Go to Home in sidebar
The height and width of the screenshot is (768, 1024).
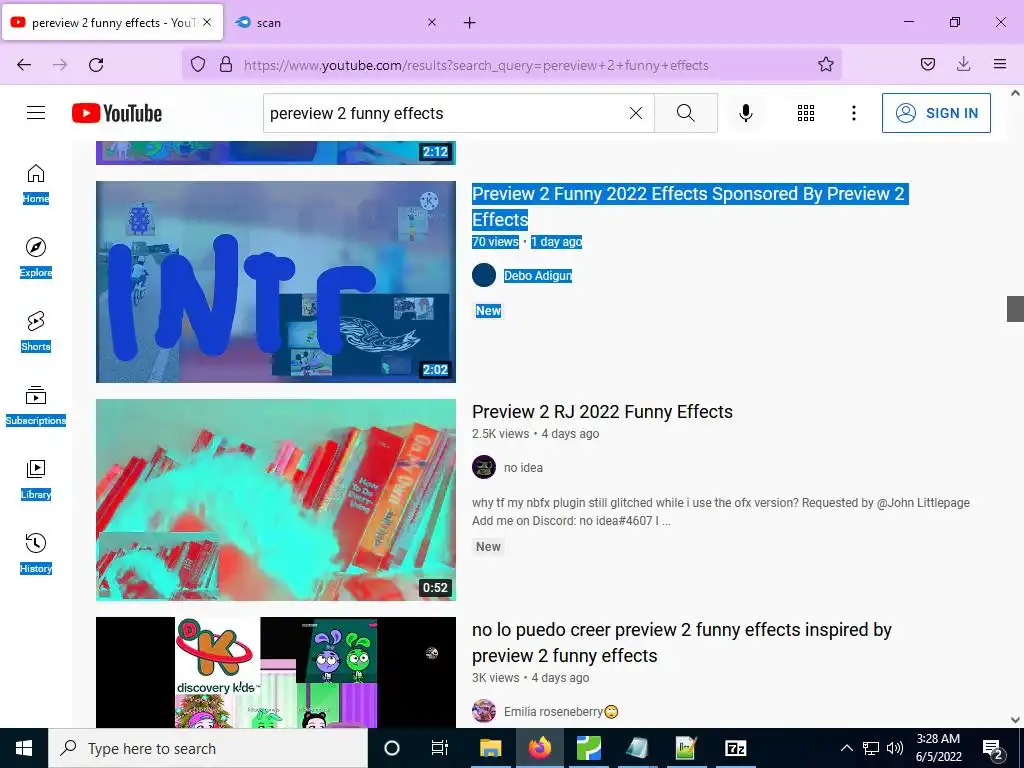[36, 184]
